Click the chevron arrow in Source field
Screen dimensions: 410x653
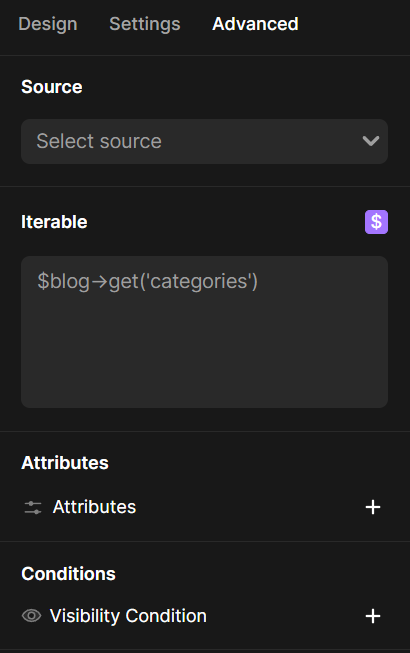pyautogui.click(x=370, y=141)
